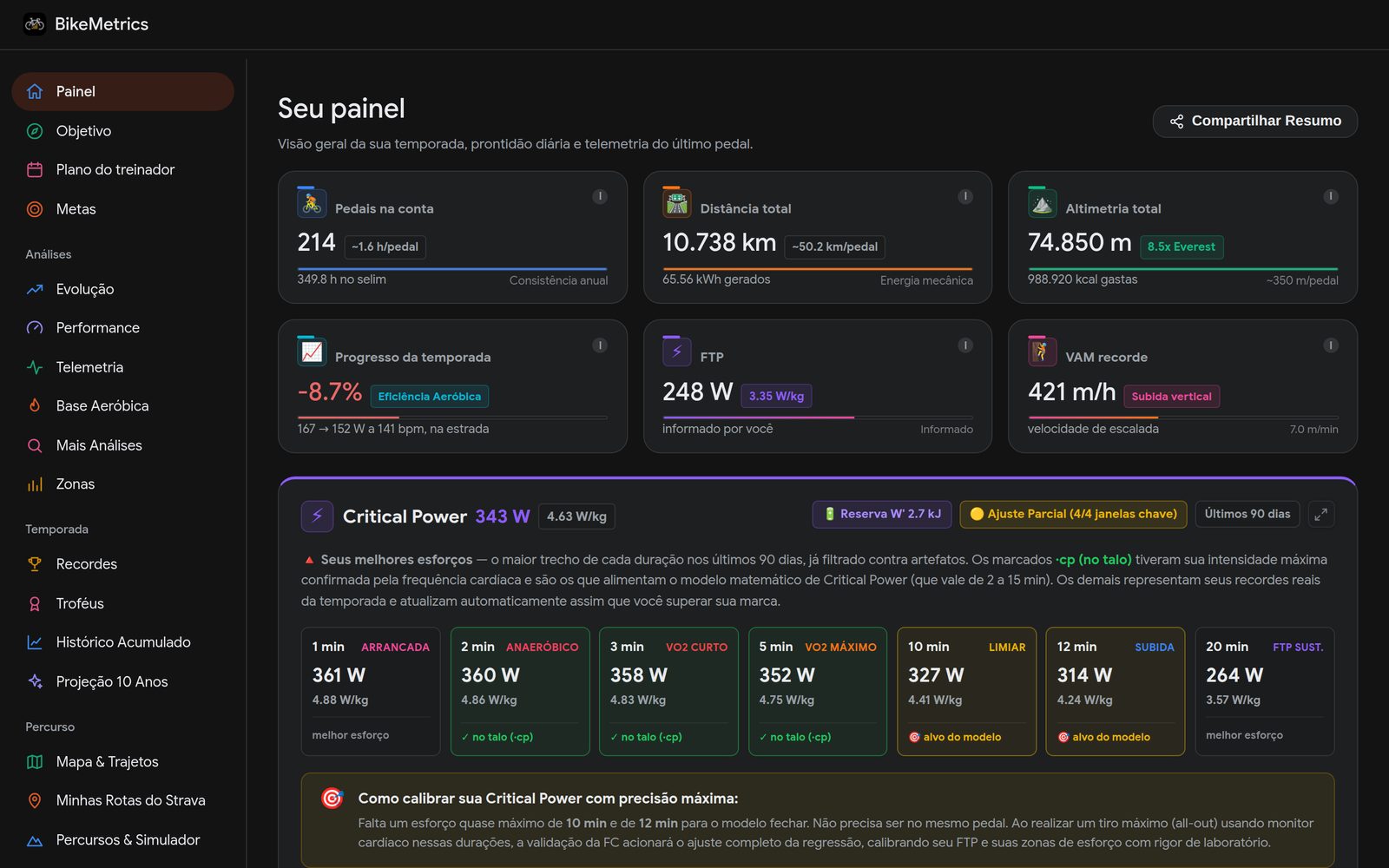Click the lightning icon beside Critical Power

pos(317,516)
